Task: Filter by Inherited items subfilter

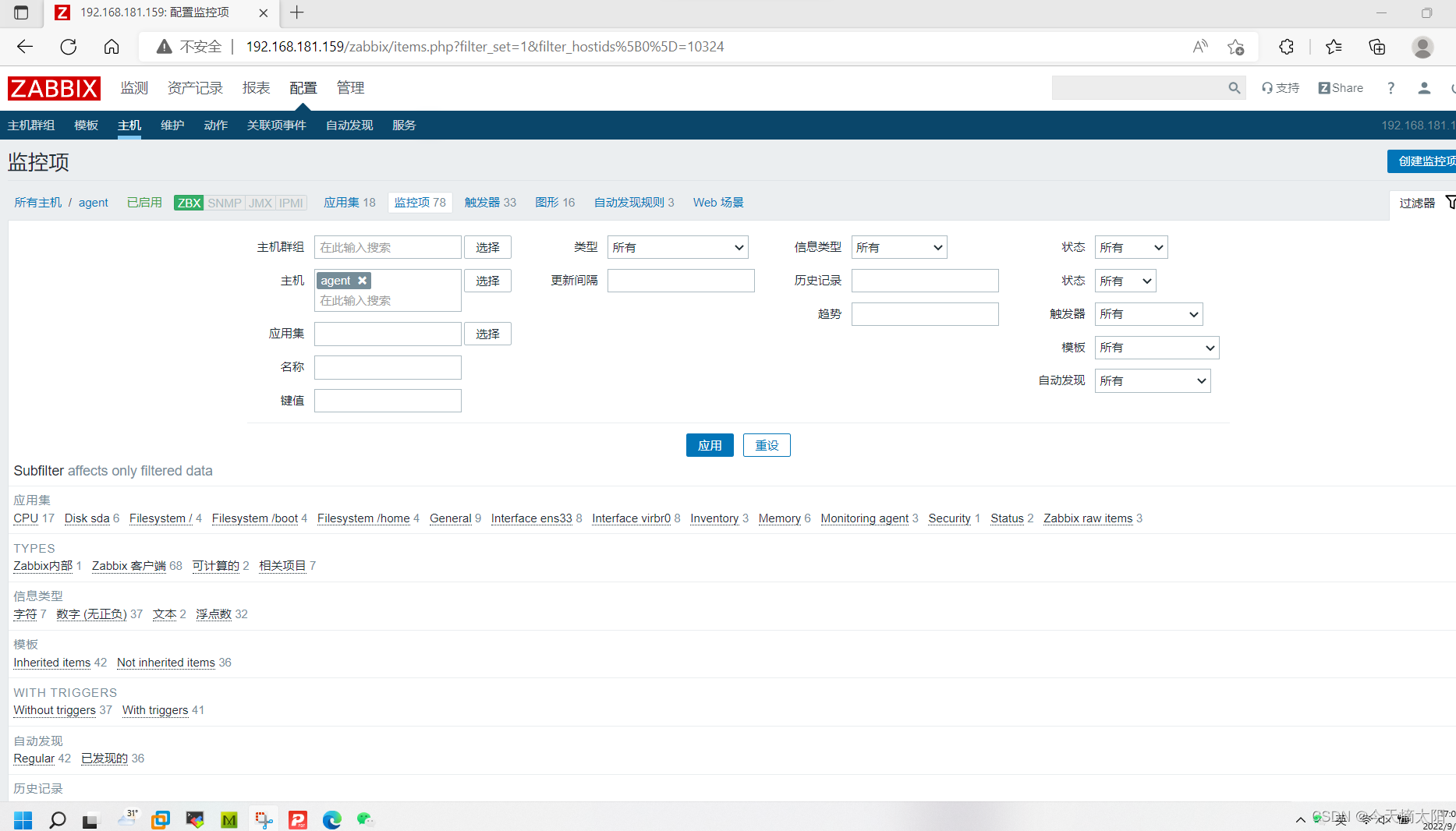Action: tap(52, 663)
